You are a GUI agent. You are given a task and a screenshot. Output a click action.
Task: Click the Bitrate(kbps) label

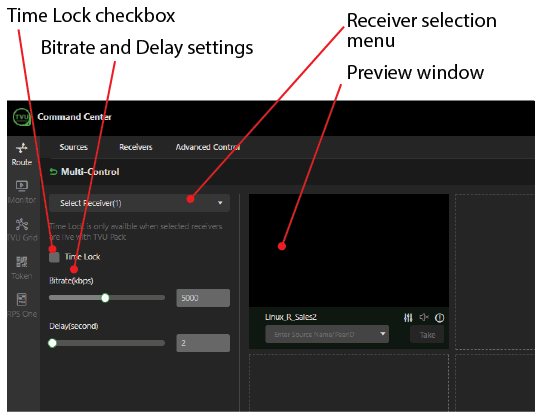pyautogui.click(x=71, y=281)
